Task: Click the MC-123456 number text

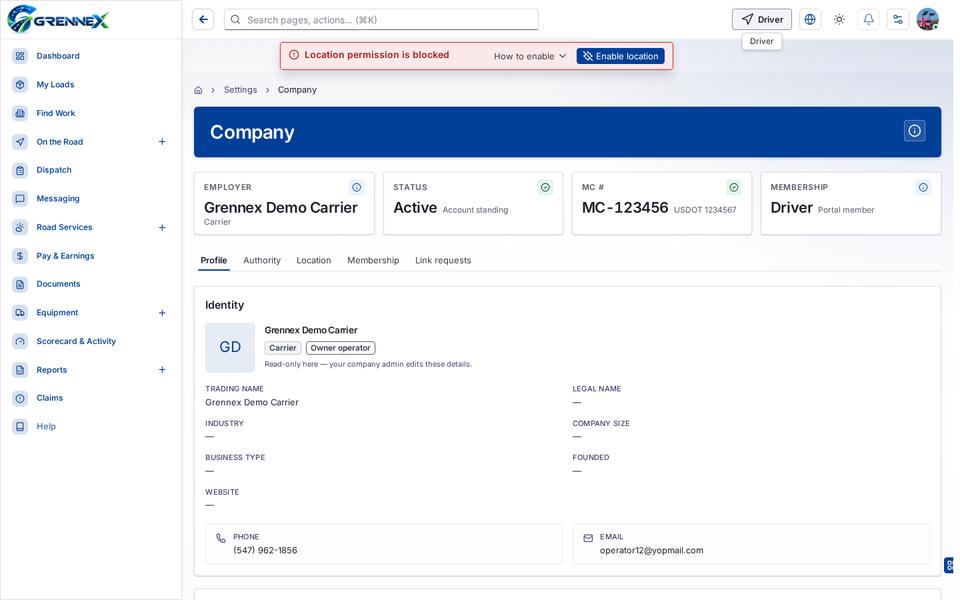Action: point(624,208)
